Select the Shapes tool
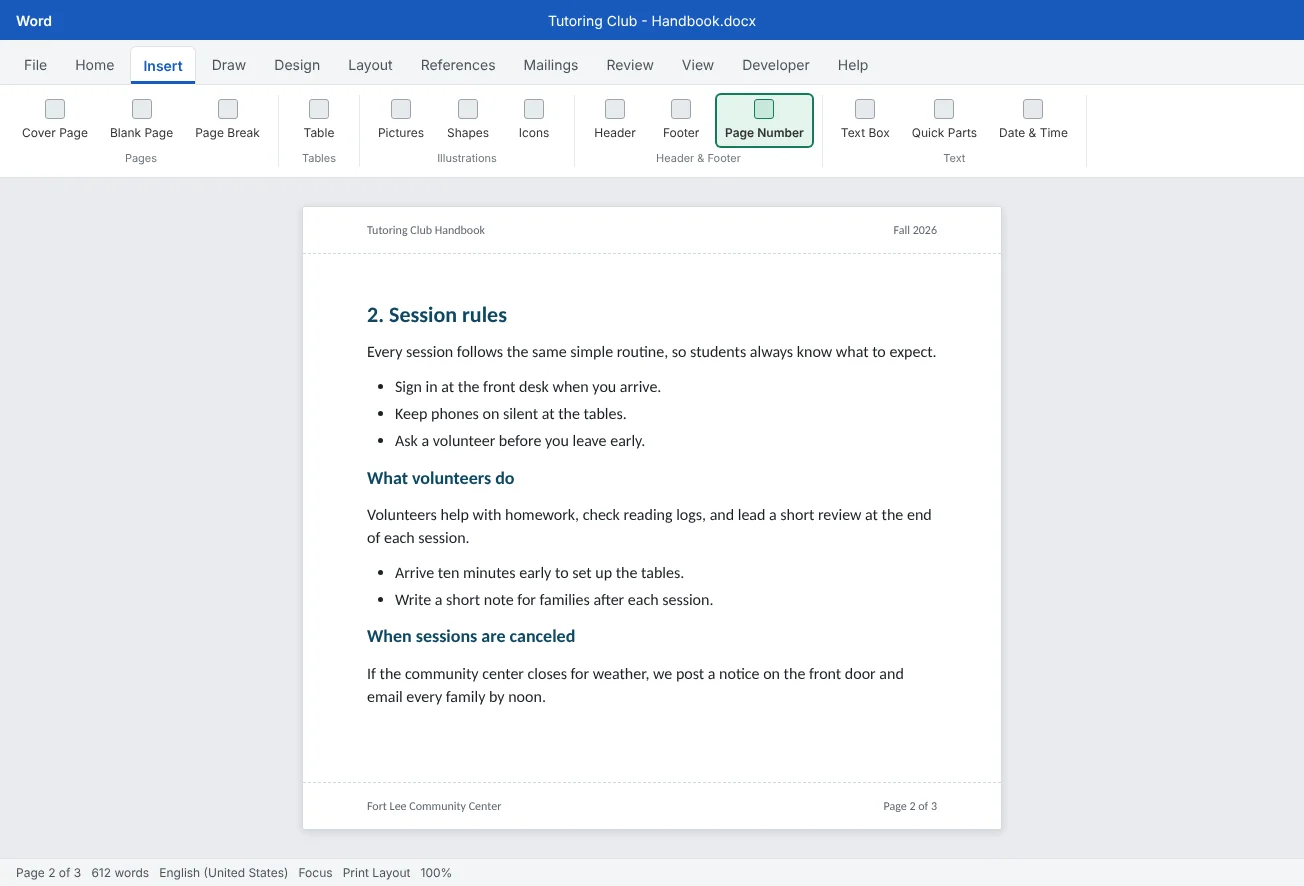This screenshot has width=1304, height=886. pos(468,120)
